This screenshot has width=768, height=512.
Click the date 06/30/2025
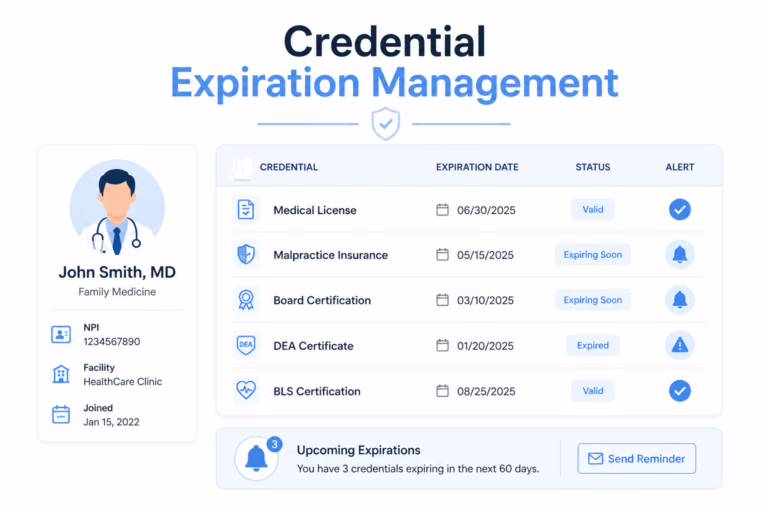(486, 210)
